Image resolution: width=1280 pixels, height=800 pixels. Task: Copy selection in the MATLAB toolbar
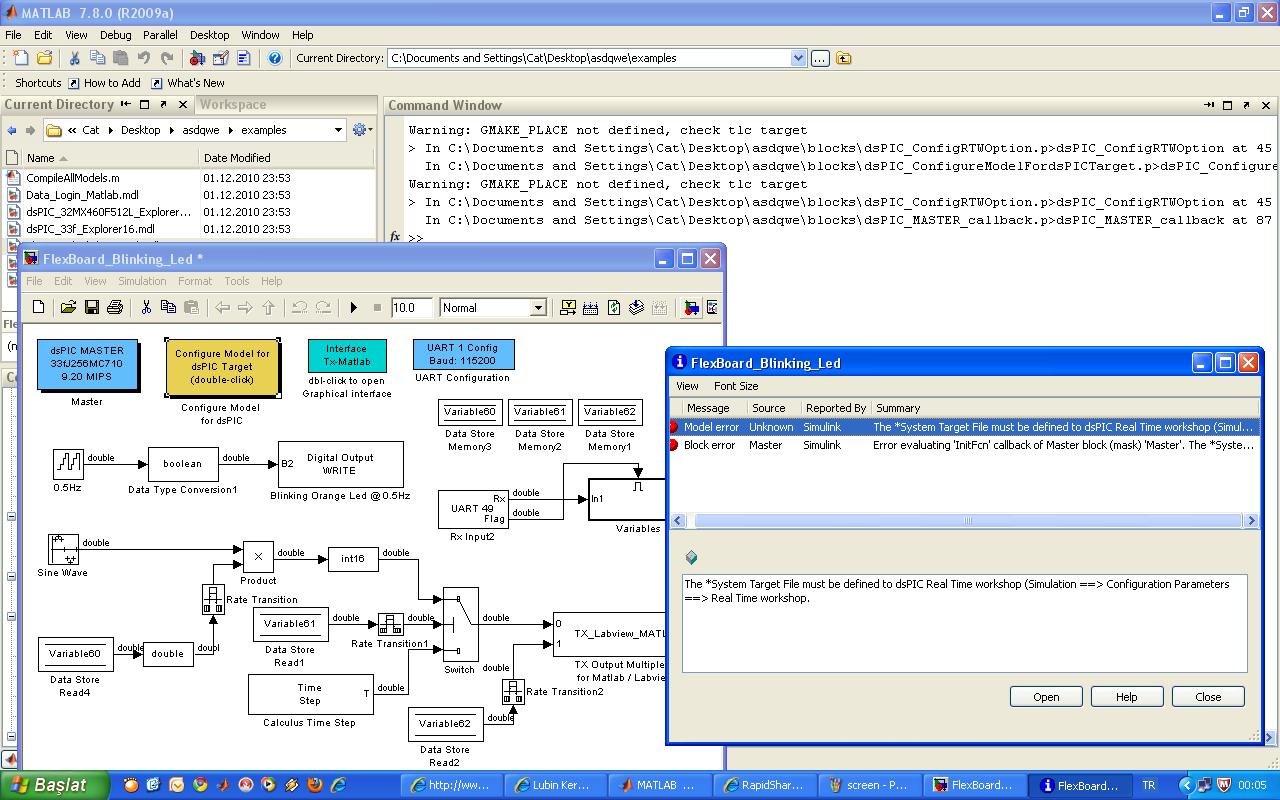[97, 58]
